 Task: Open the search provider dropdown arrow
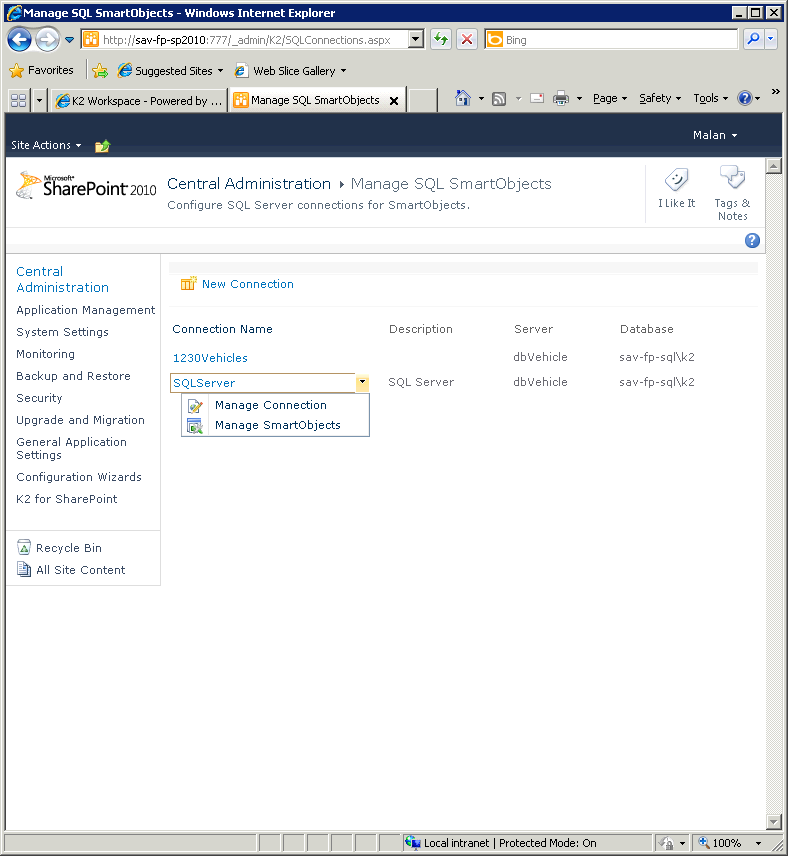[771, 39]
